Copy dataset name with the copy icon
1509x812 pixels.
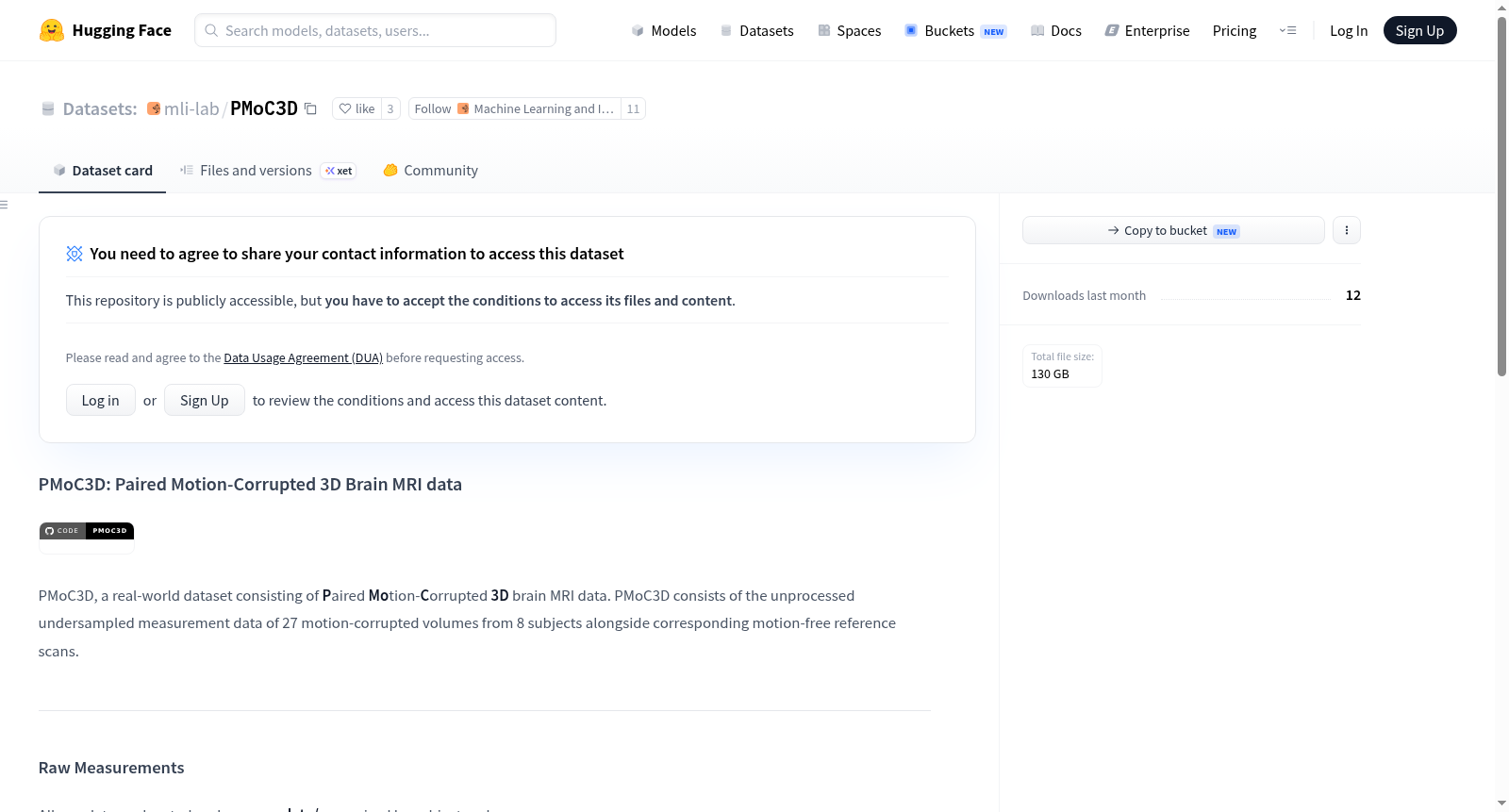click(x=310, y=108)
